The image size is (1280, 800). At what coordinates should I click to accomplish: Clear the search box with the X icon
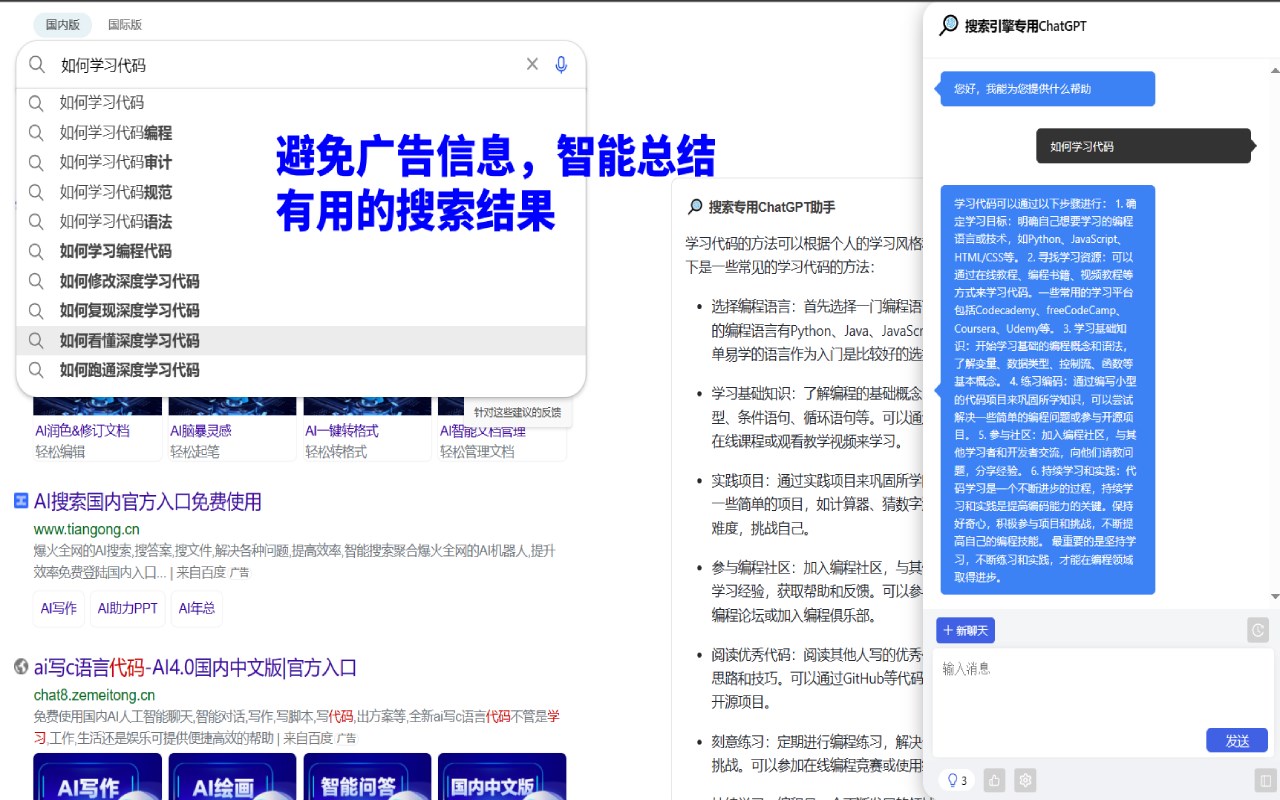(532, 64)
